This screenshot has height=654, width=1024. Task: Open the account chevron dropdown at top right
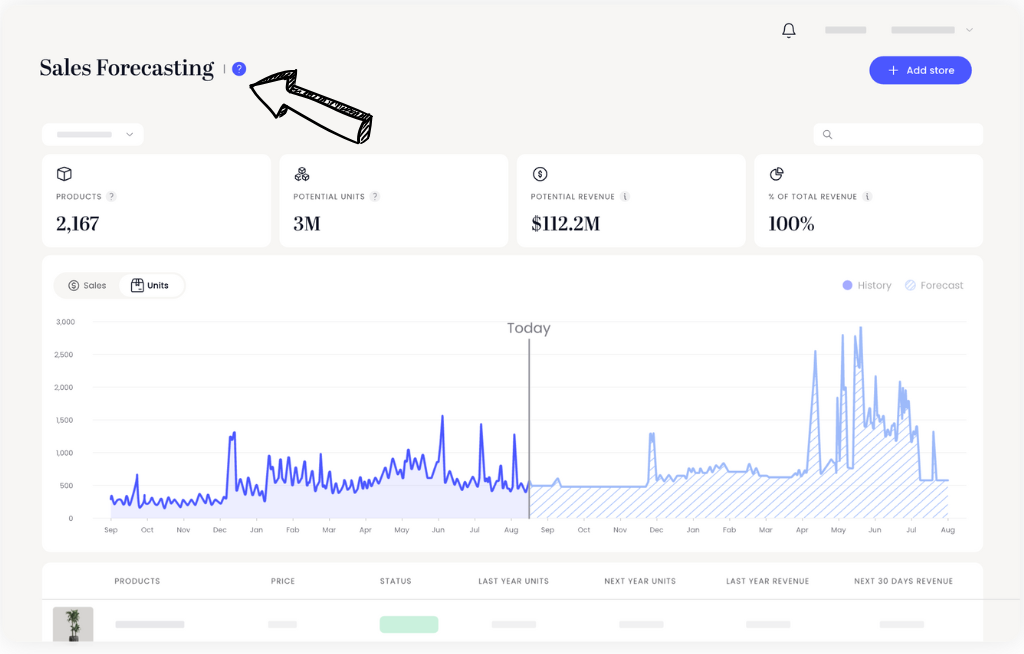(x=968, y=29)
